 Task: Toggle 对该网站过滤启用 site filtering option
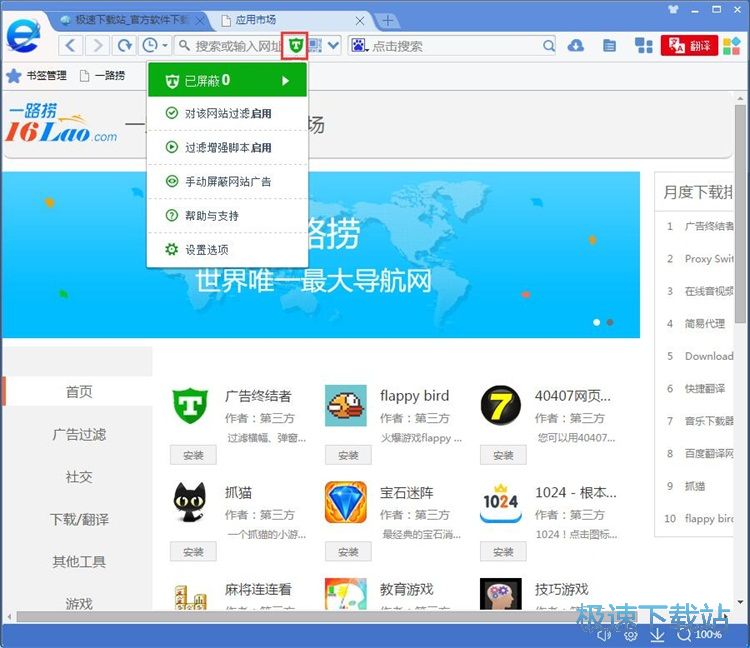tap(227, 114)
